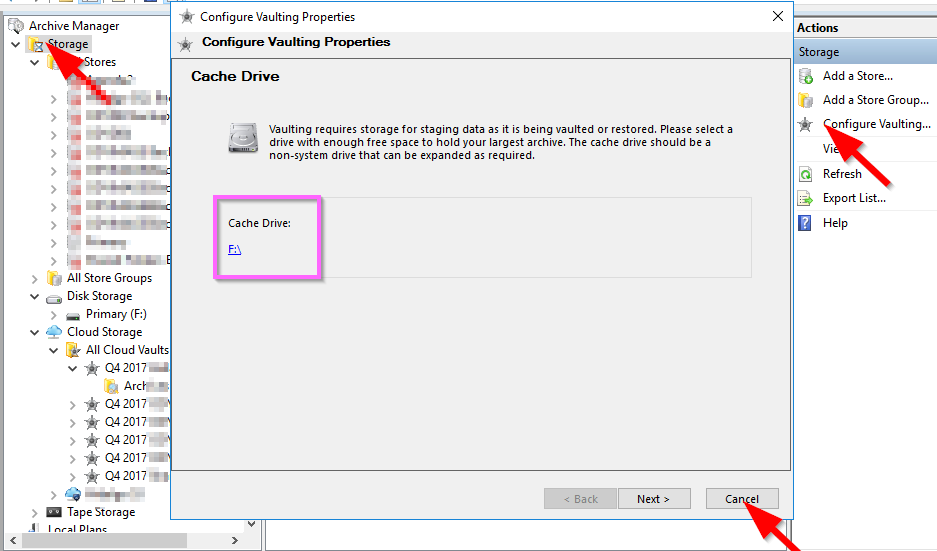Expand the All Store Groups node
The image size is (937, 551).
tap(35, 278)
